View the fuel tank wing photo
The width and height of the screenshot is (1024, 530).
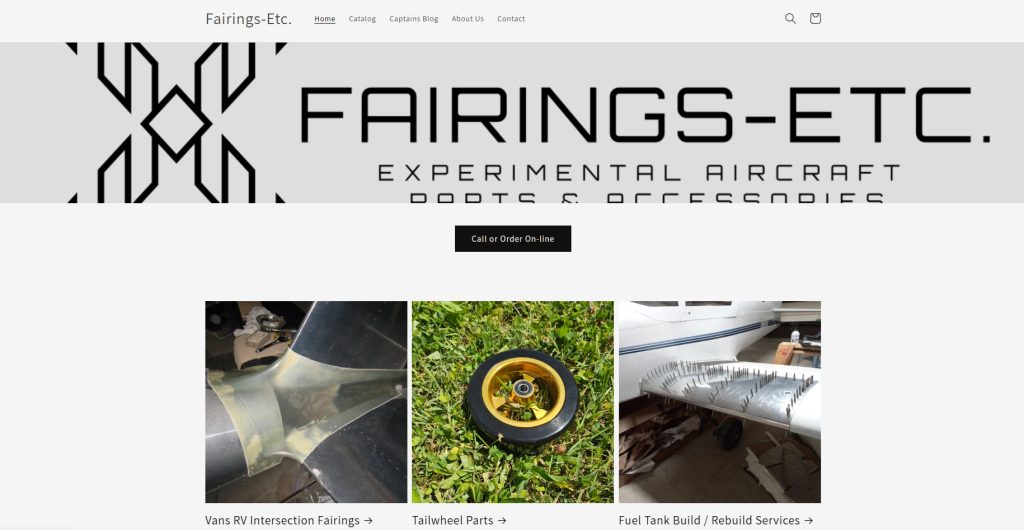[720, 401]
